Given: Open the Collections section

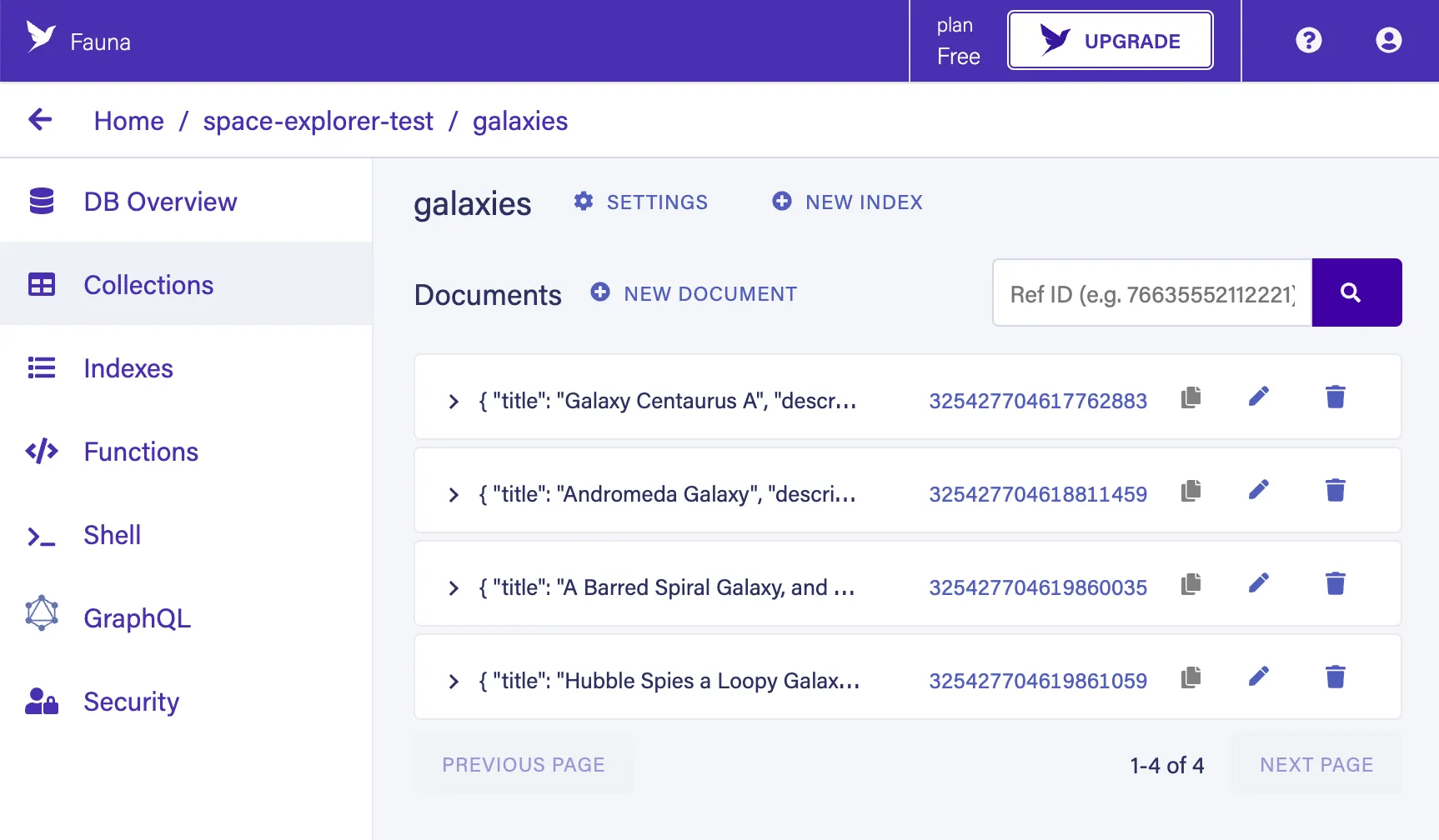Looking at the screenshot, I should click(x=148, y=285).
